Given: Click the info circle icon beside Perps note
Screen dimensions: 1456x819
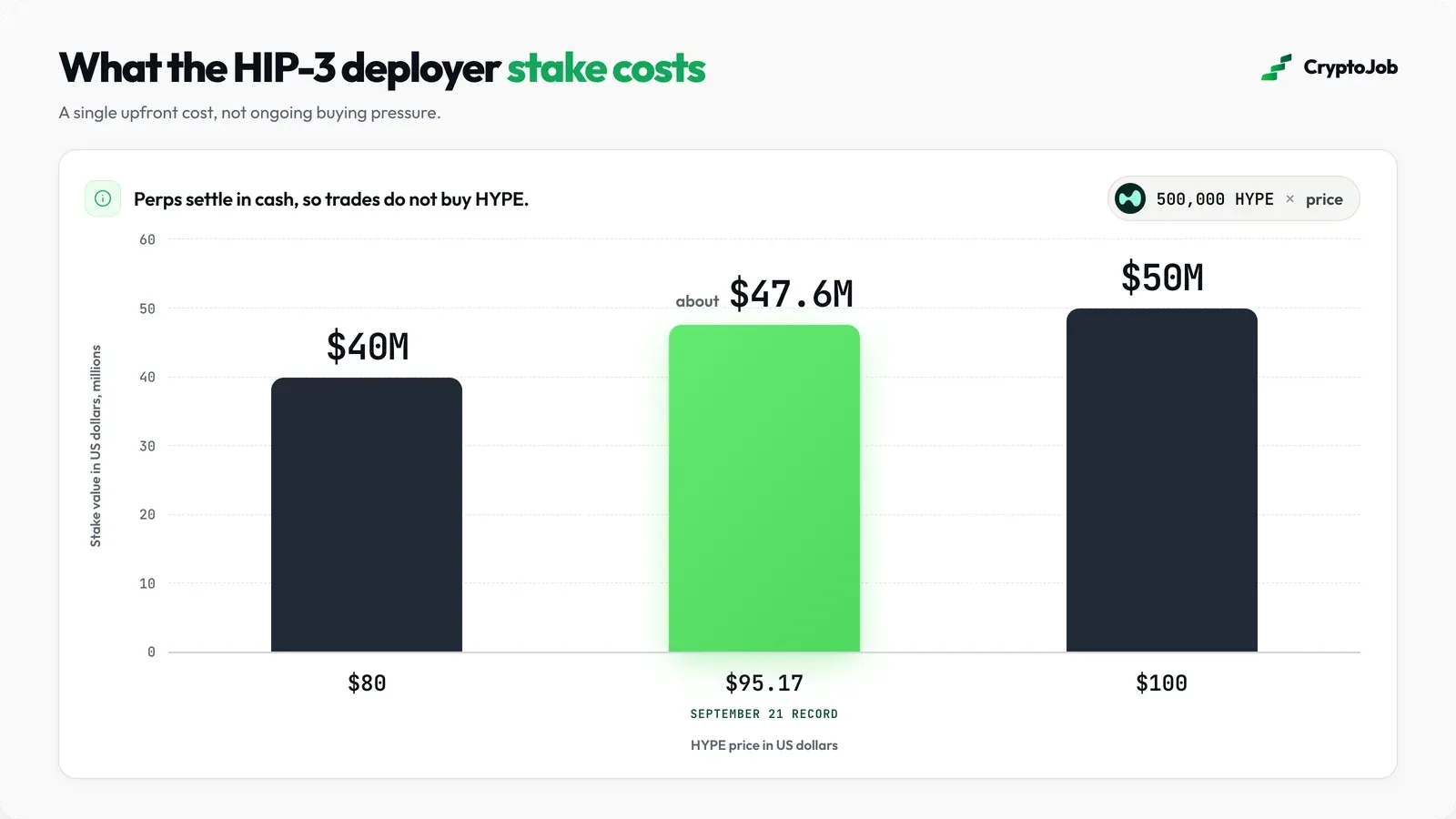Looking at the screenshot, I should point(103,198).
